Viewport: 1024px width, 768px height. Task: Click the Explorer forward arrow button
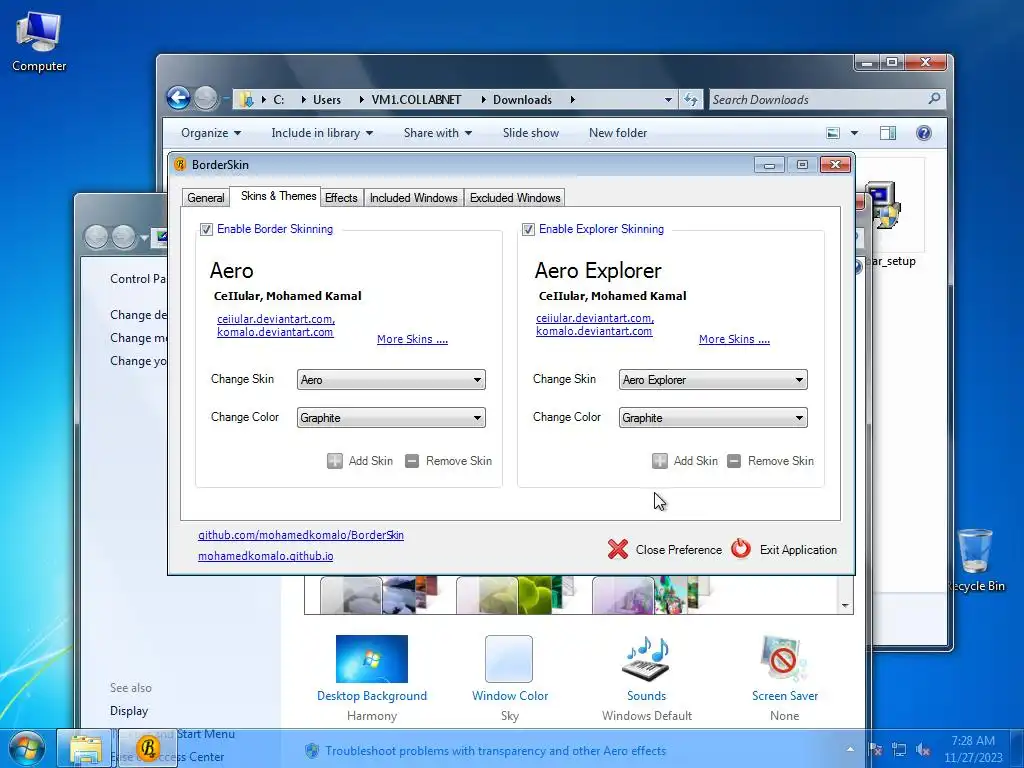206,99
